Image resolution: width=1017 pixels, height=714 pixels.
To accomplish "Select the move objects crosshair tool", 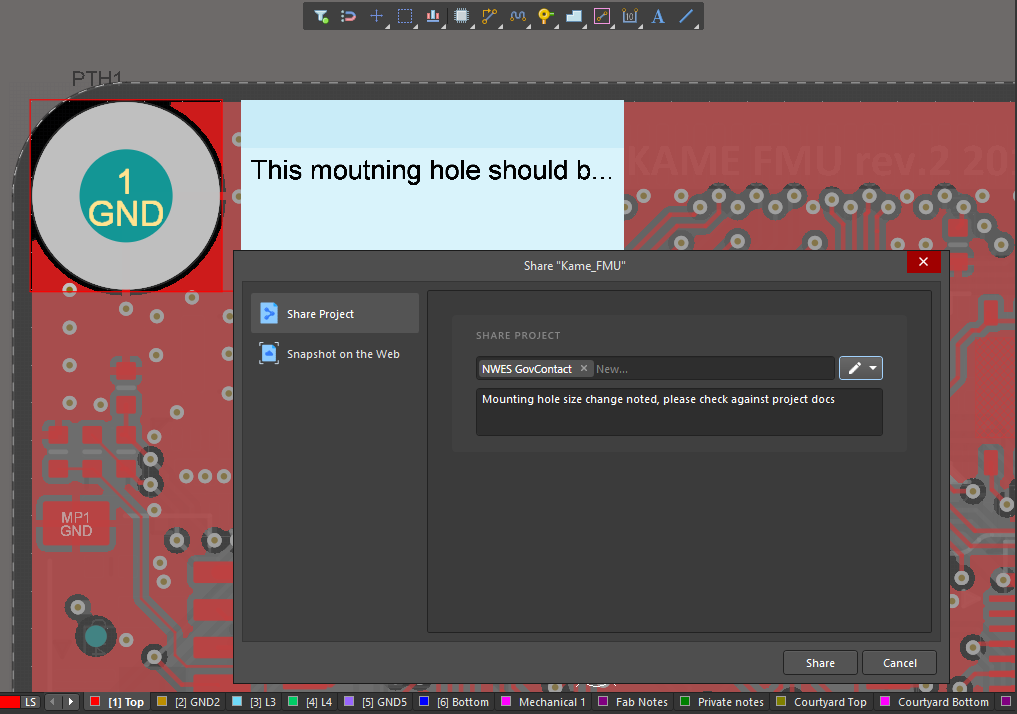I will [x=377, y=16].
